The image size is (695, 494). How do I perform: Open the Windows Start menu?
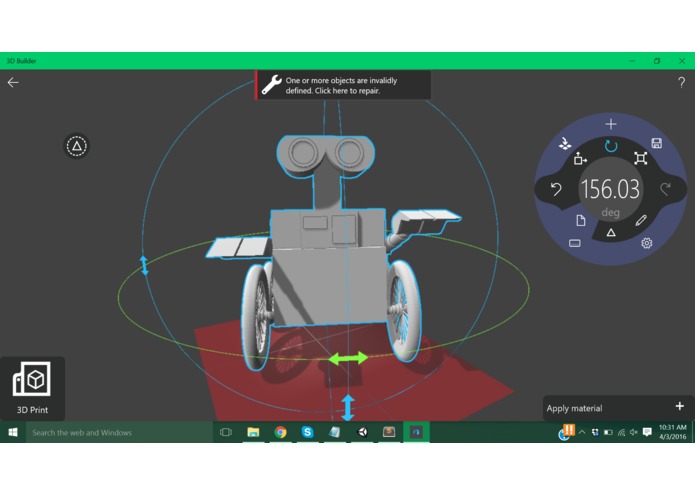pos(13,432)
